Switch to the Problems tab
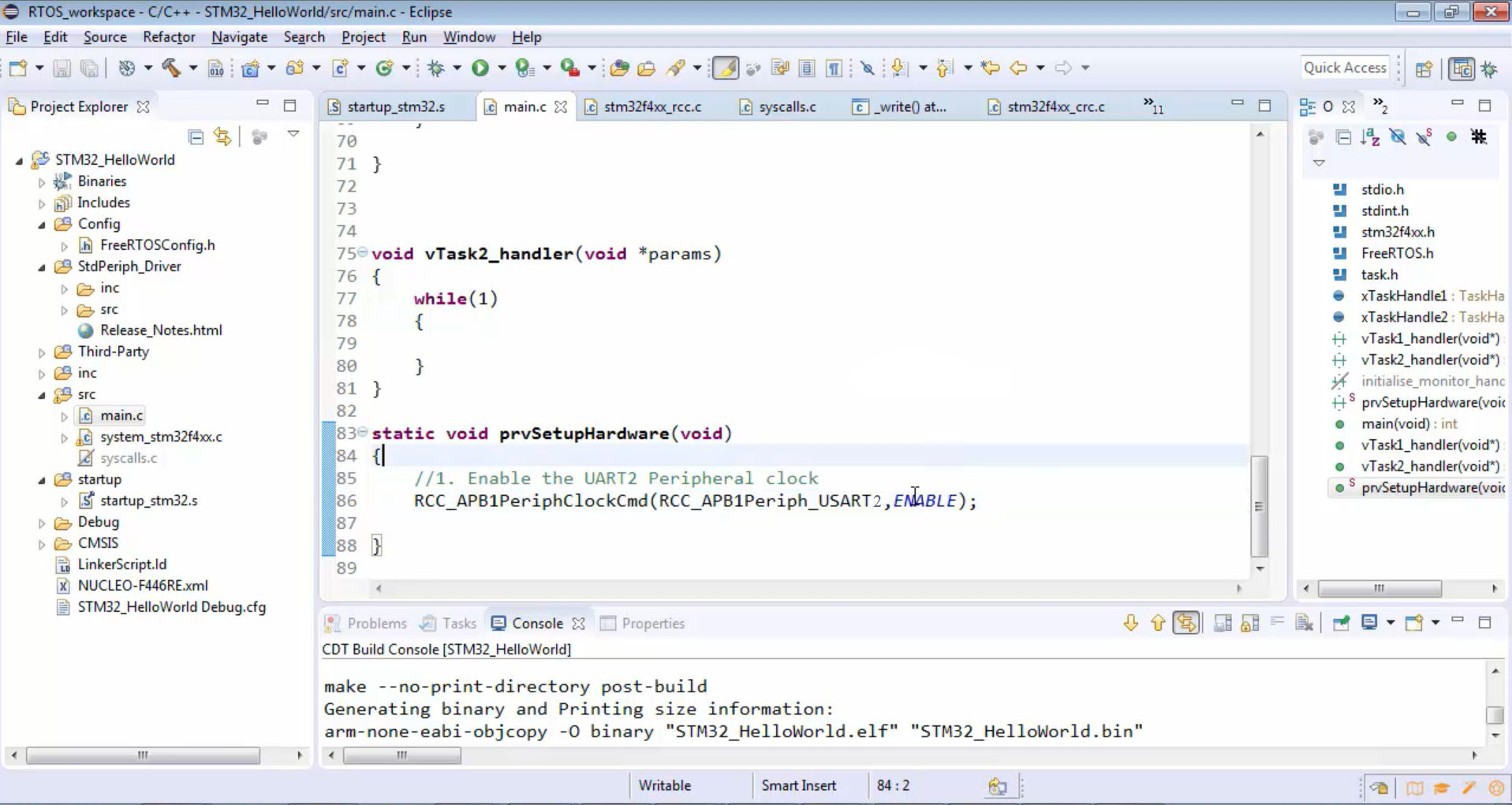The image size is (1512, 805). click(x=367, y=624)
